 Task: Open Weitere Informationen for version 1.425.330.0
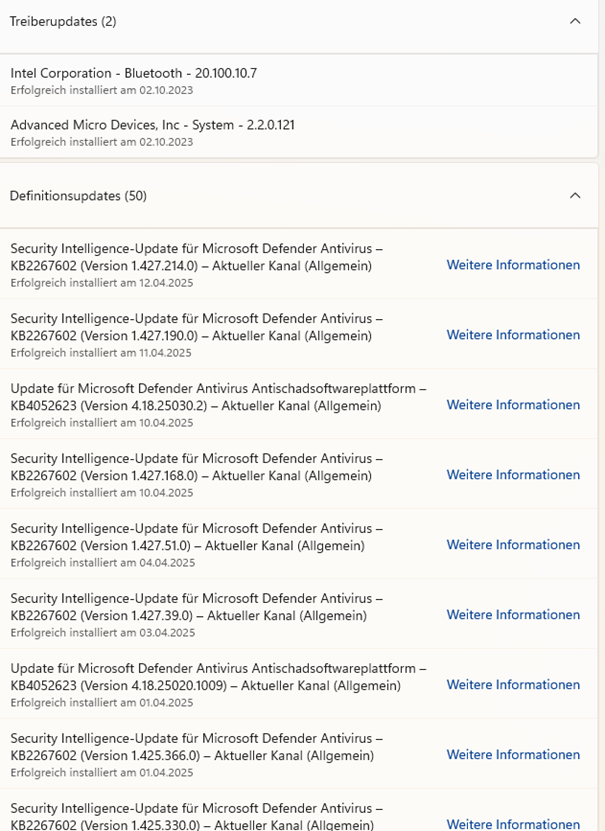click(x=513, y=824)
